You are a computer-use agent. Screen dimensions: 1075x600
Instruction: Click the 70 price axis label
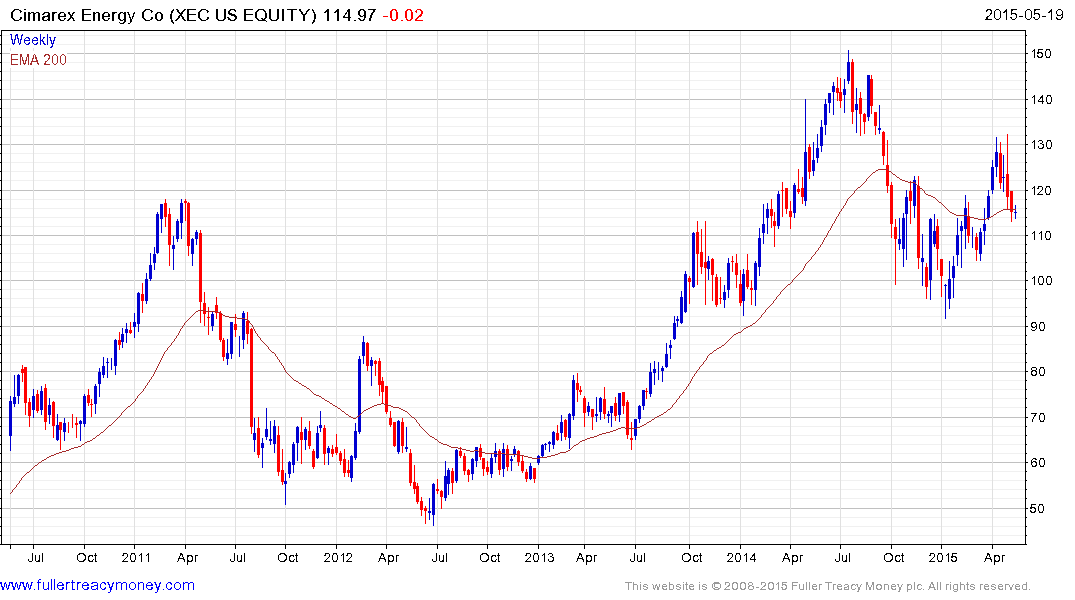[x=1038, y=418]
